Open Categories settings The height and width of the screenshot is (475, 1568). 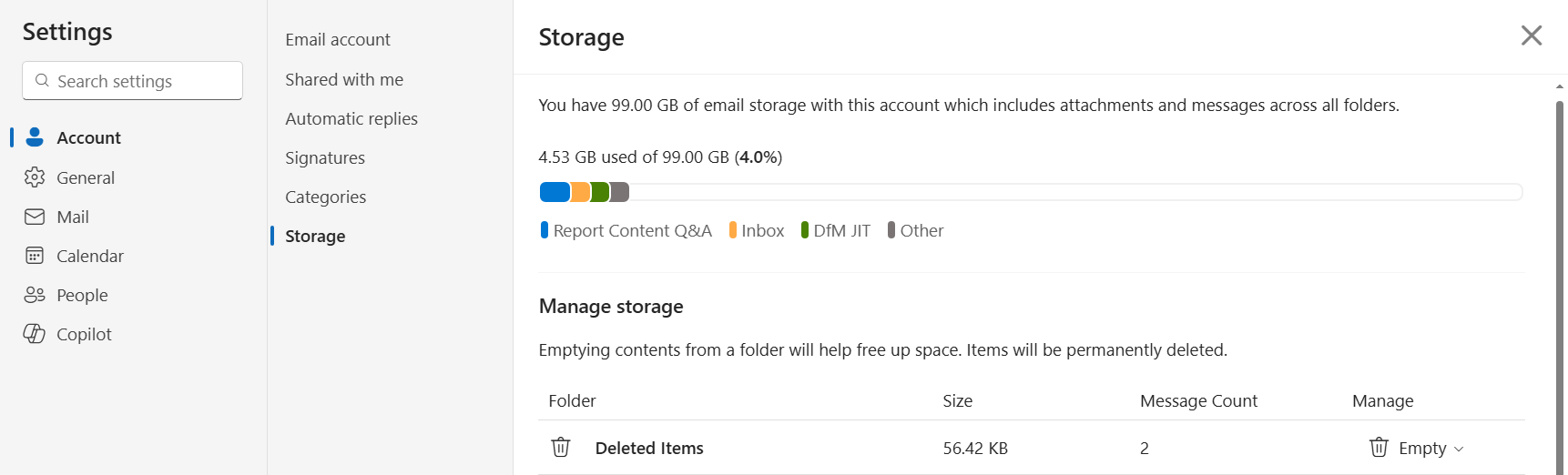pos(326,197)
